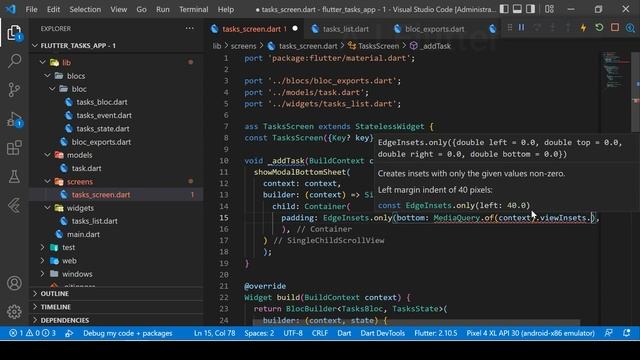This screenshot has width=640, height=360.
Task: Collapse the lib folder
Action: (42, 62)
